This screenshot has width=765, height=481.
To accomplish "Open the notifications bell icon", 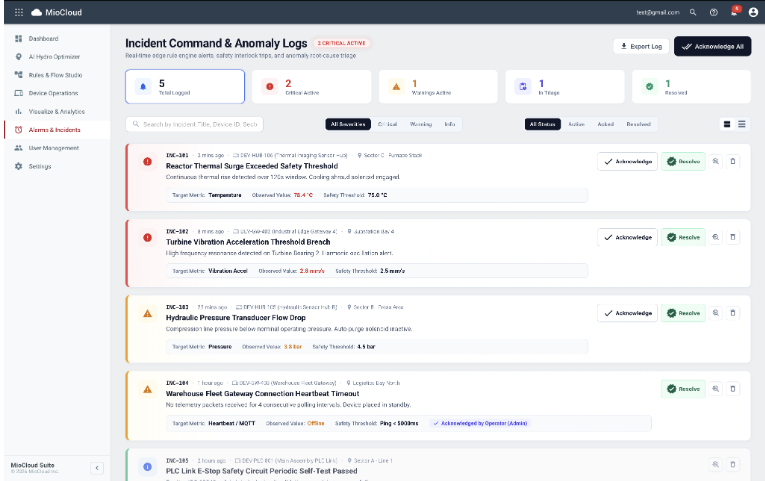I will [734, 12].
